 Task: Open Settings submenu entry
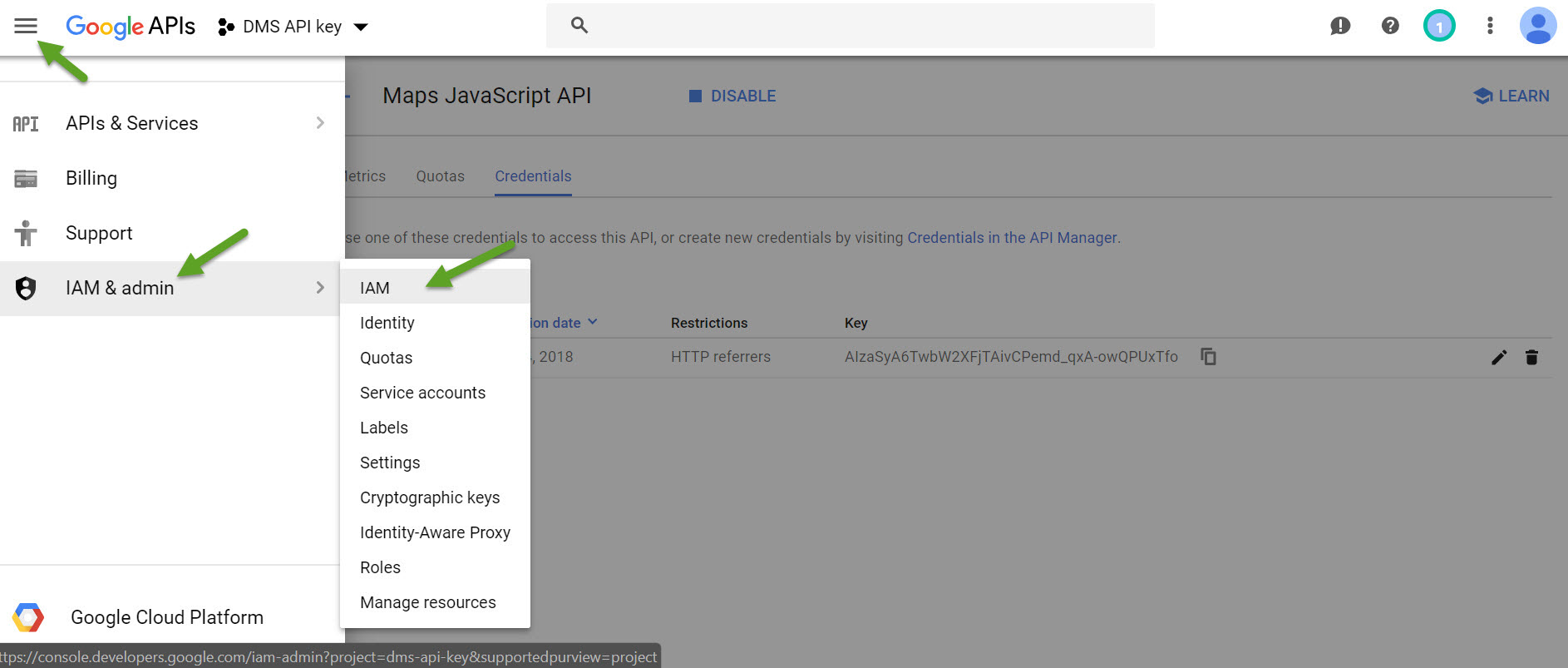(435, 463)
